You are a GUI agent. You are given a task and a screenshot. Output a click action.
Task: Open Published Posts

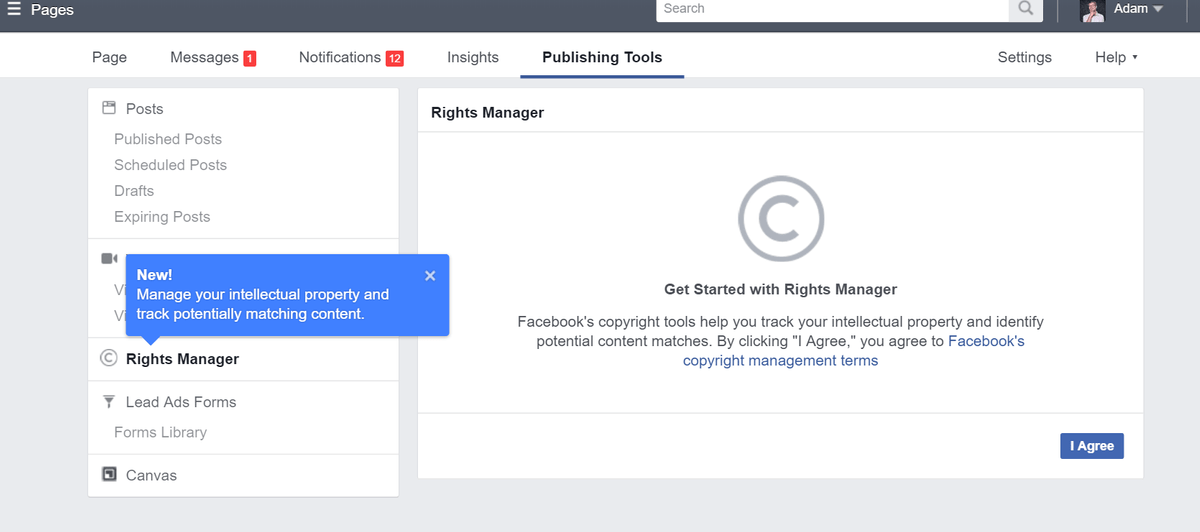tap(168, 139)
